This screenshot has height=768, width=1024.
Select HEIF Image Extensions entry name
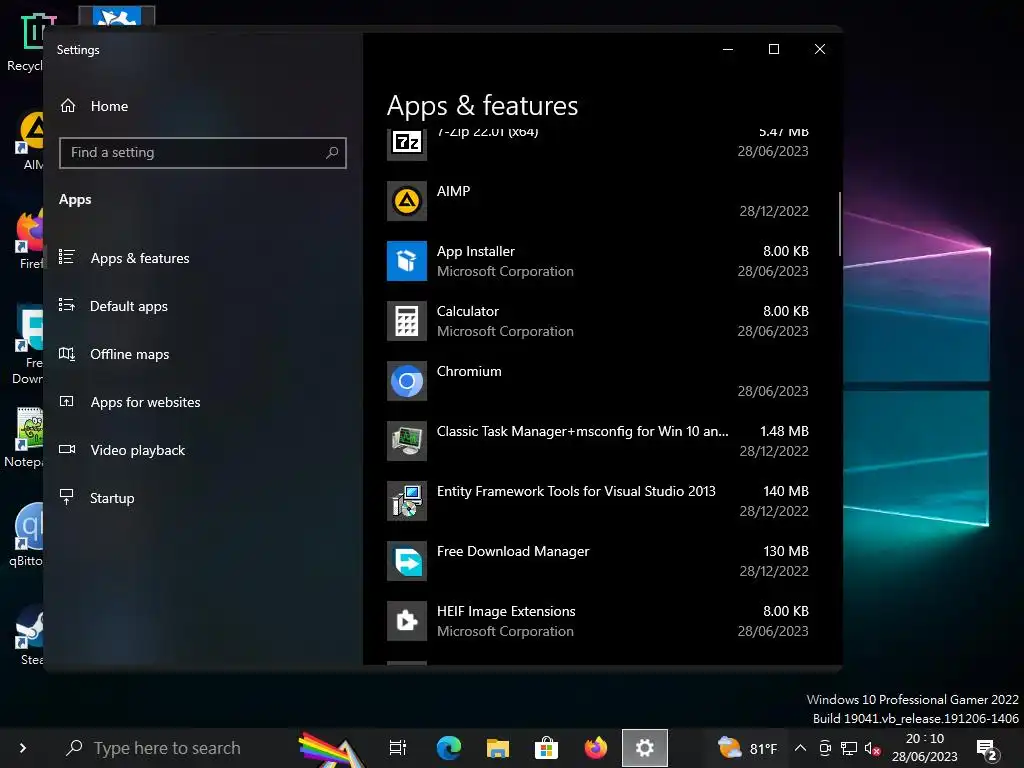coord(506,612)
